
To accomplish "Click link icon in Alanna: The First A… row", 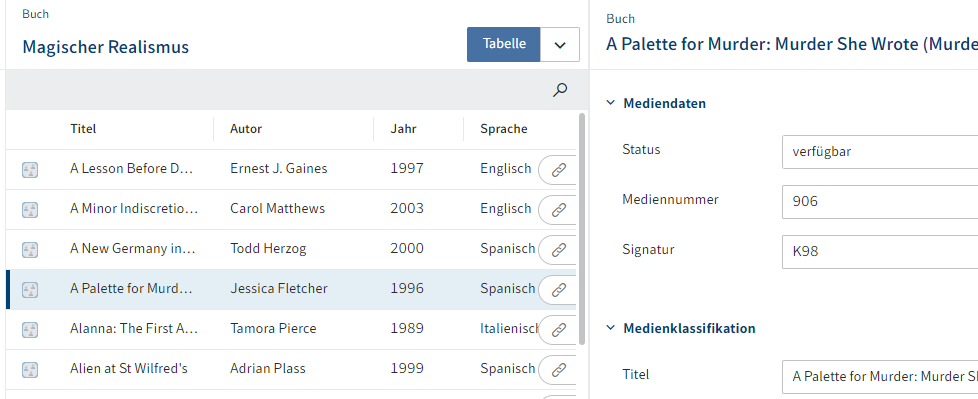I will 558,329.
